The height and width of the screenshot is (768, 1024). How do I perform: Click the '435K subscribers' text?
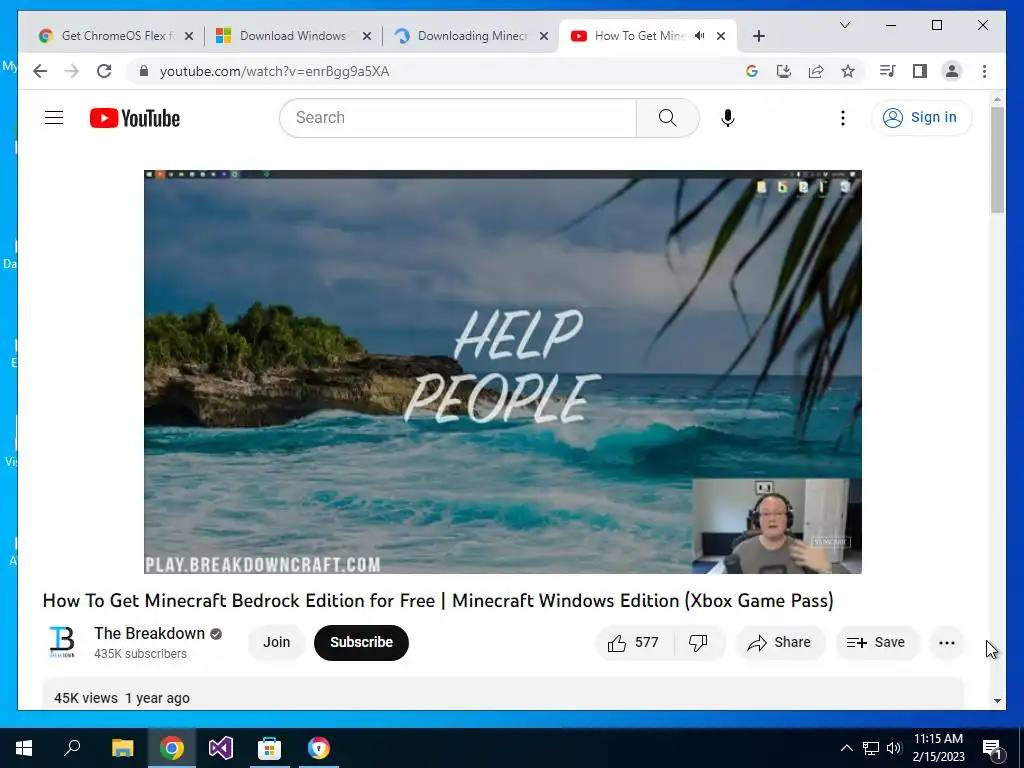[140, 654]
